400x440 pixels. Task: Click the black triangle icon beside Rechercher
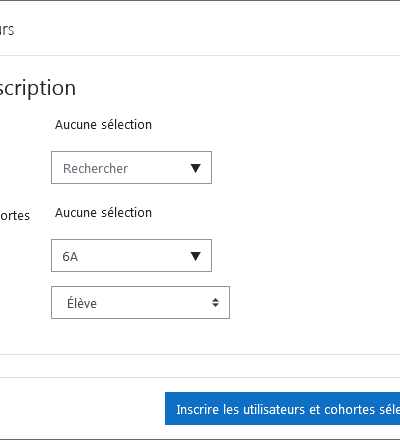[x=195, y=168]
